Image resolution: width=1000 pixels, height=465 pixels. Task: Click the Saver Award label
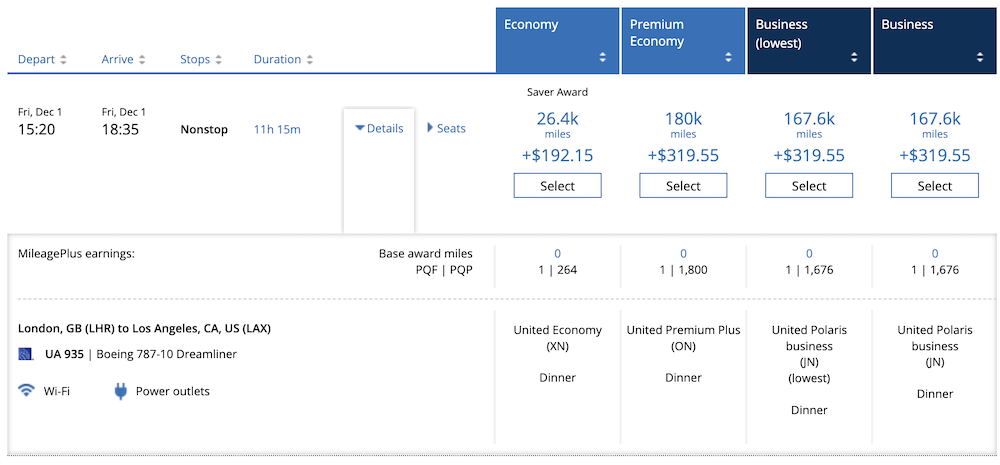click(x=557, y=92)
